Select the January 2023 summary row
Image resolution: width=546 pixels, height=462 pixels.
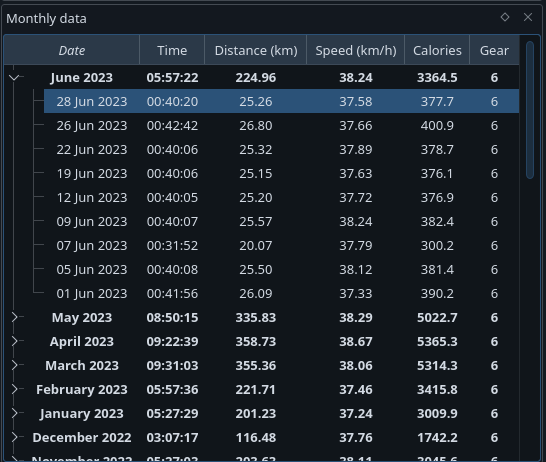pos(272,414)
